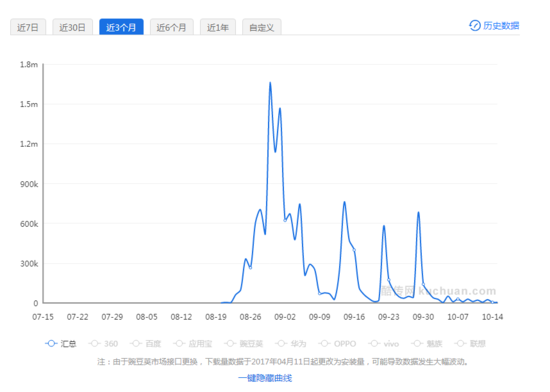550x392 pixels.
Task: Enable the 百度 legend series
Action: [136, 344]
